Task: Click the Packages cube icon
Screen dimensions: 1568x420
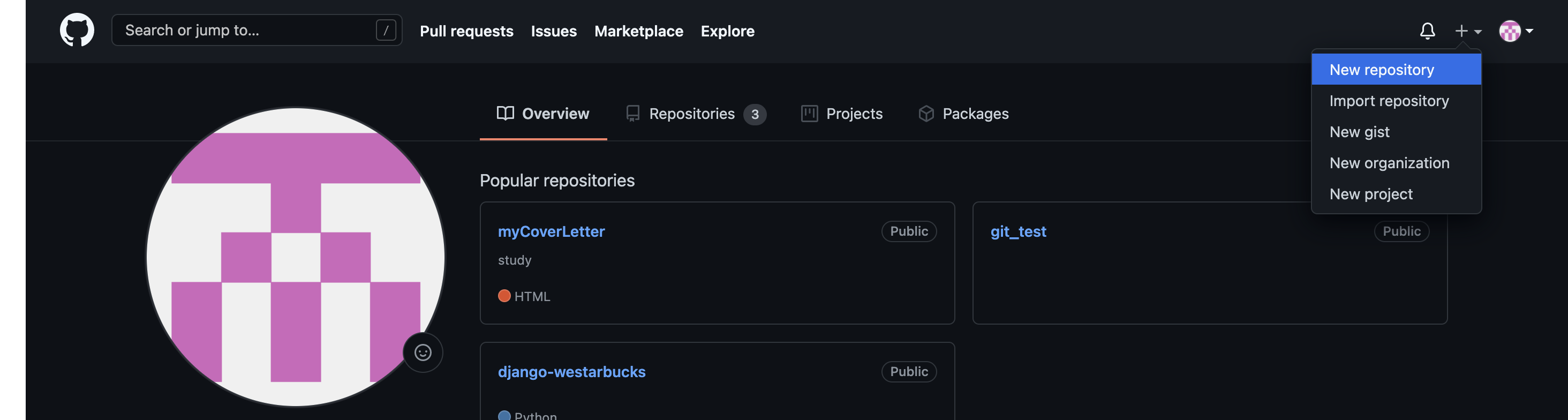Action: point(926,114)
